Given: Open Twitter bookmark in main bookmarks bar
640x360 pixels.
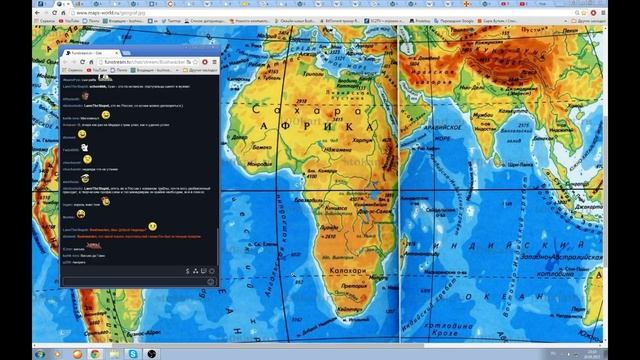Looking at the screenshot, I should click(x=171, y=21).
